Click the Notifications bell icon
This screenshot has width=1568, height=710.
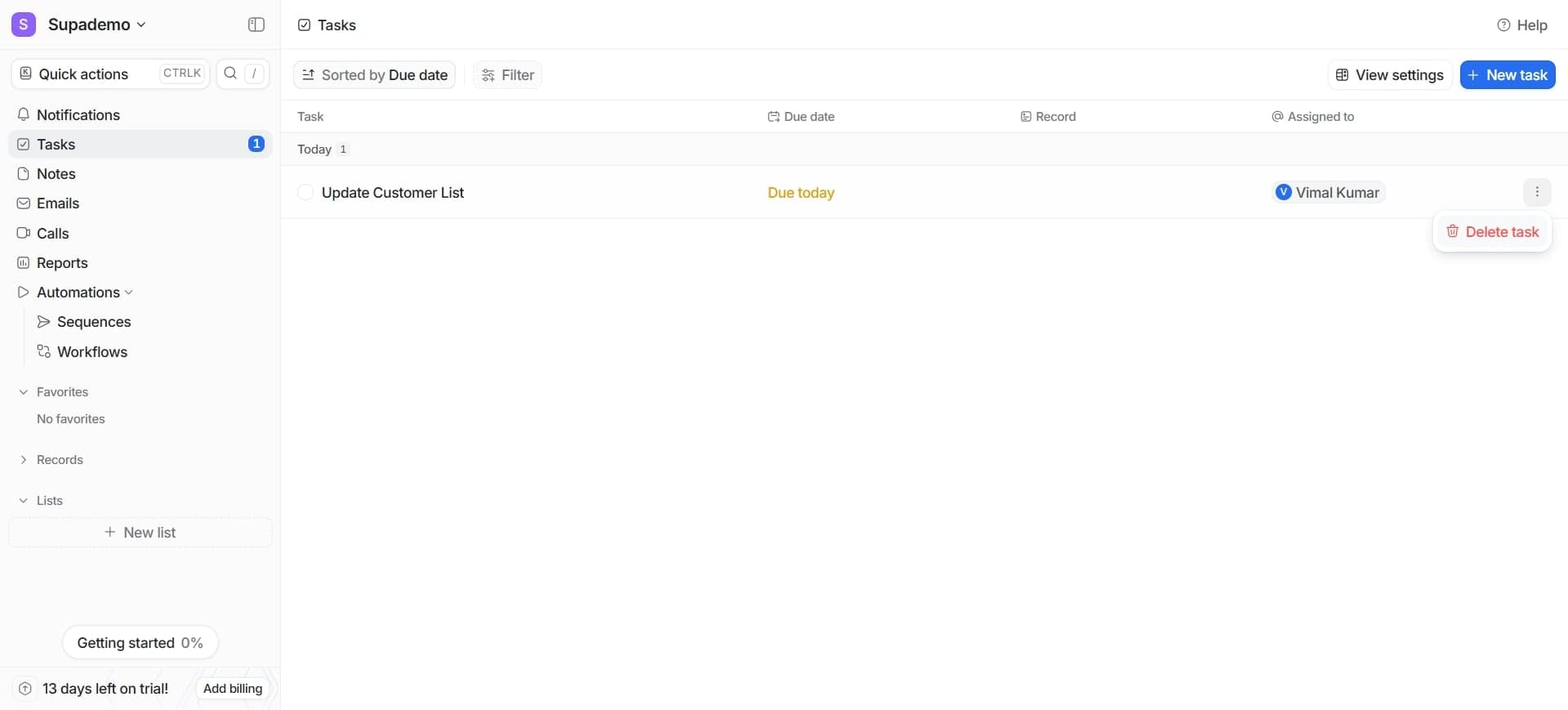[x=24, y=115]
